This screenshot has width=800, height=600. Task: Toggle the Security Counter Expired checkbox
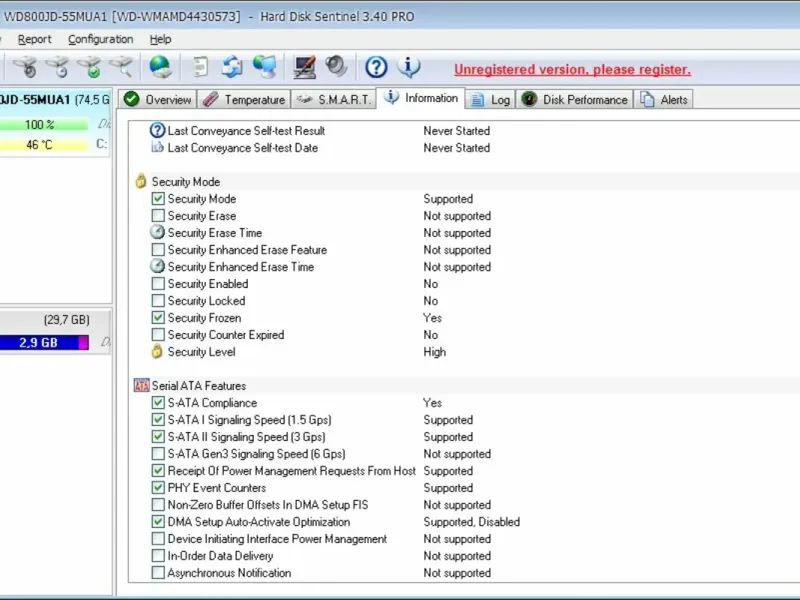[x=158, y=334]
